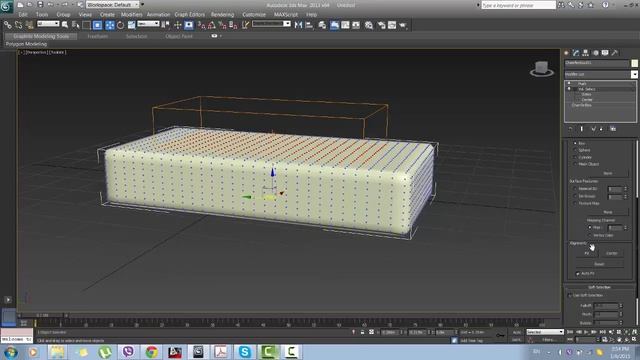Click the Align tool icon
This screenshot has width=640, height=360.
point(309,25)
